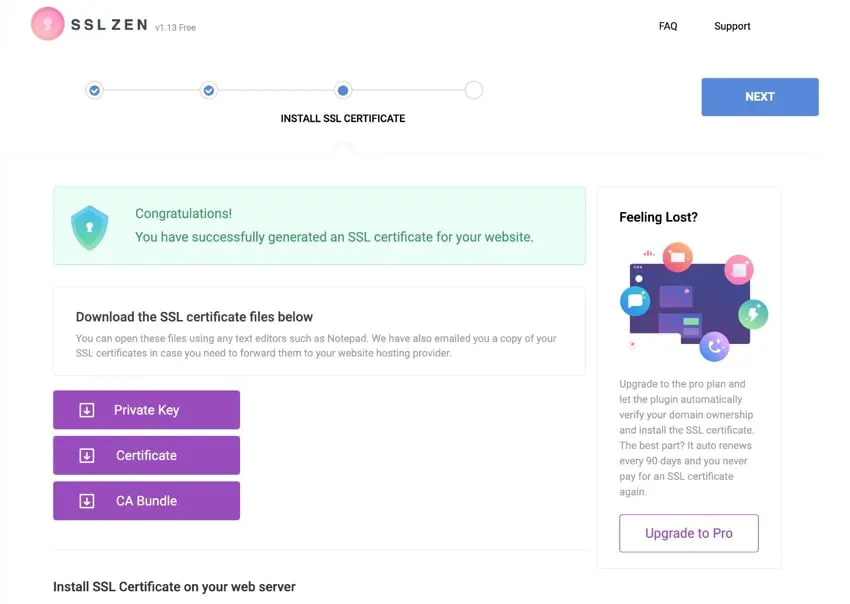
Task: Click the final unfilled step circle on the progress bar
Action: [x=473, y=90]
